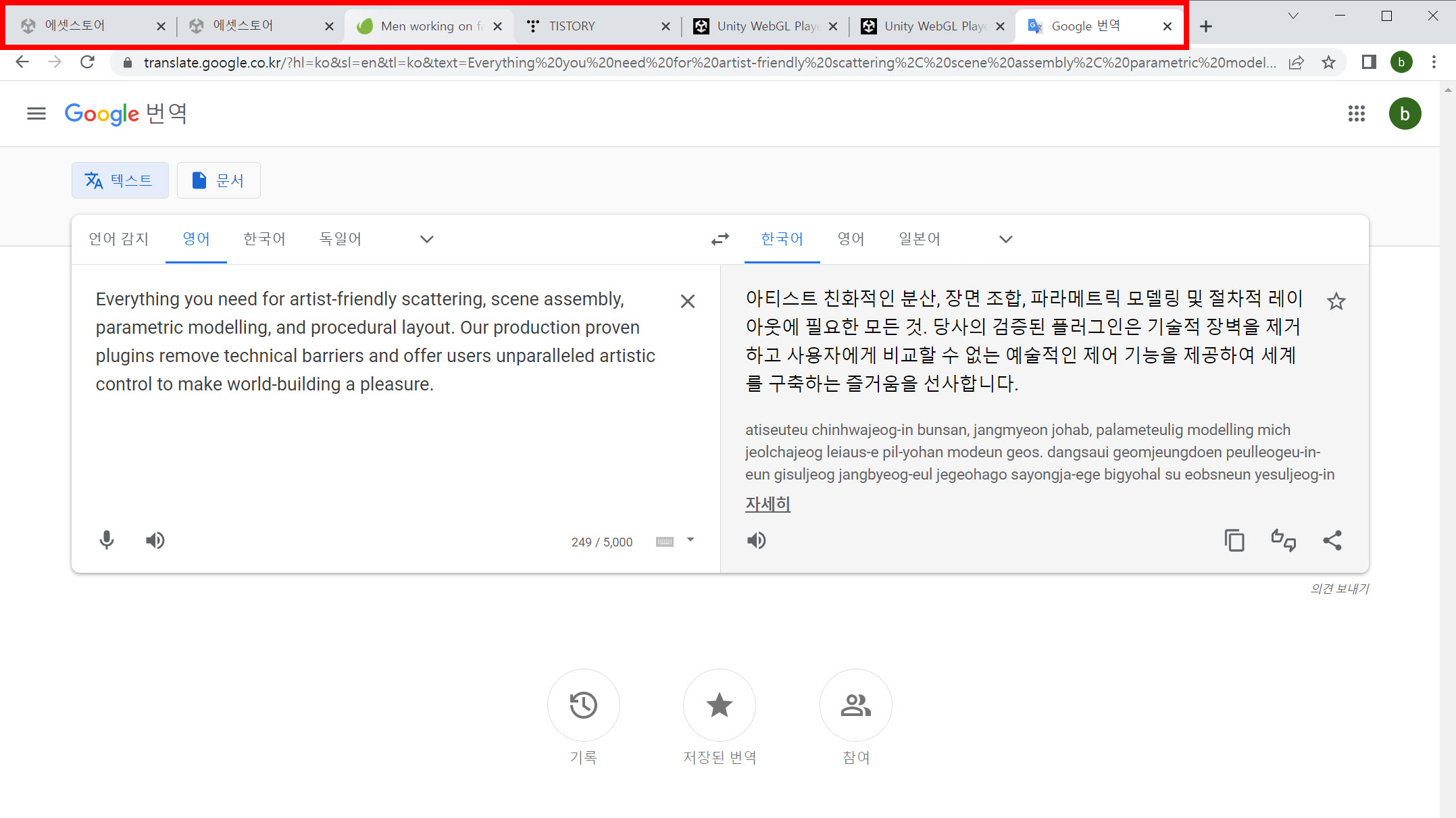Rate this translation thumbs icon
Viewport: 1456px width, 818px height.
click(1283, 540)
